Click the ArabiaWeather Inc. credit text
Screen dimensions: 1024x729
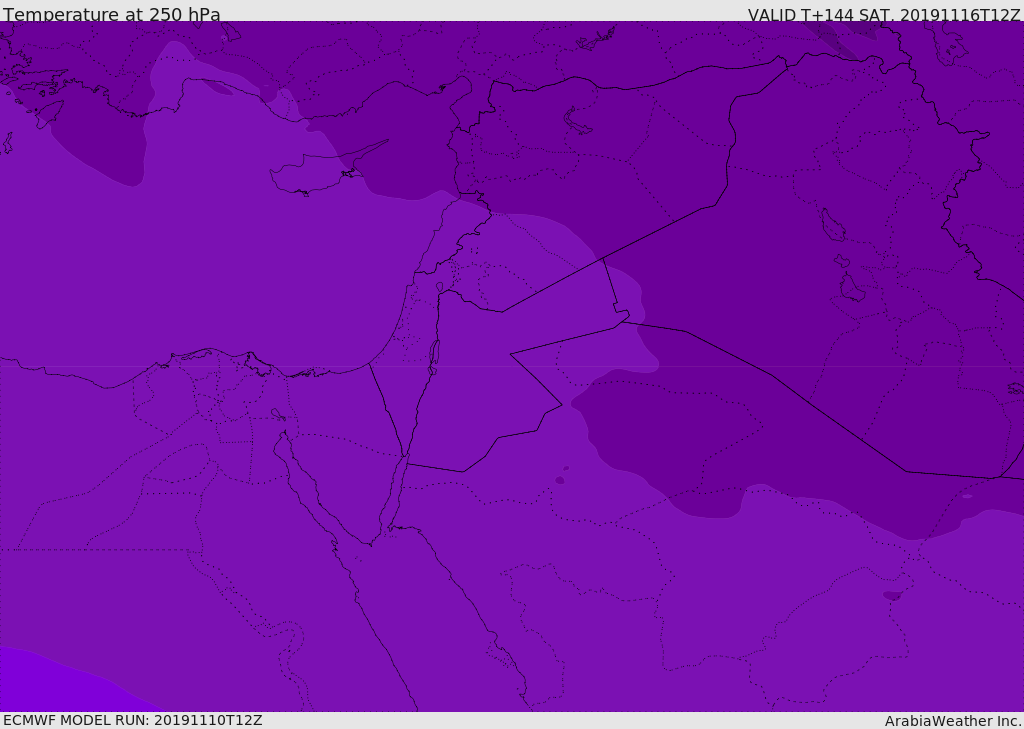tap(953, 721)
